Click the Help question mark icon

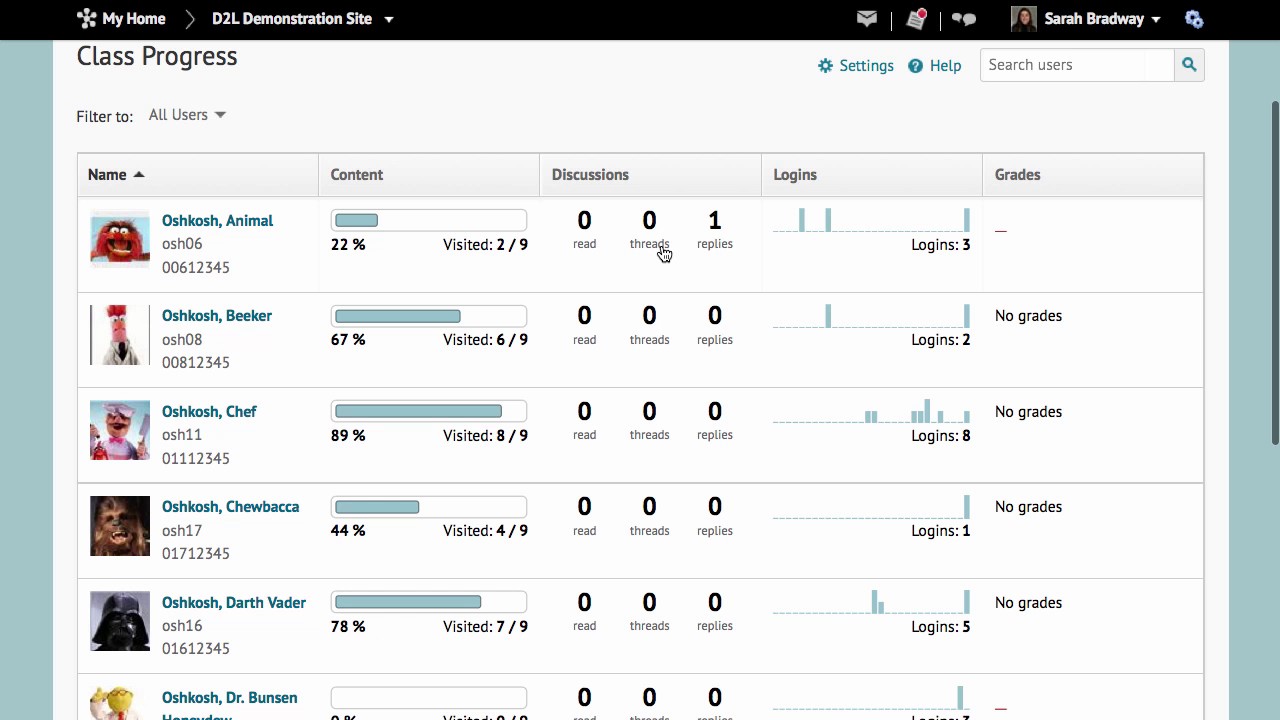coord(915,66)
